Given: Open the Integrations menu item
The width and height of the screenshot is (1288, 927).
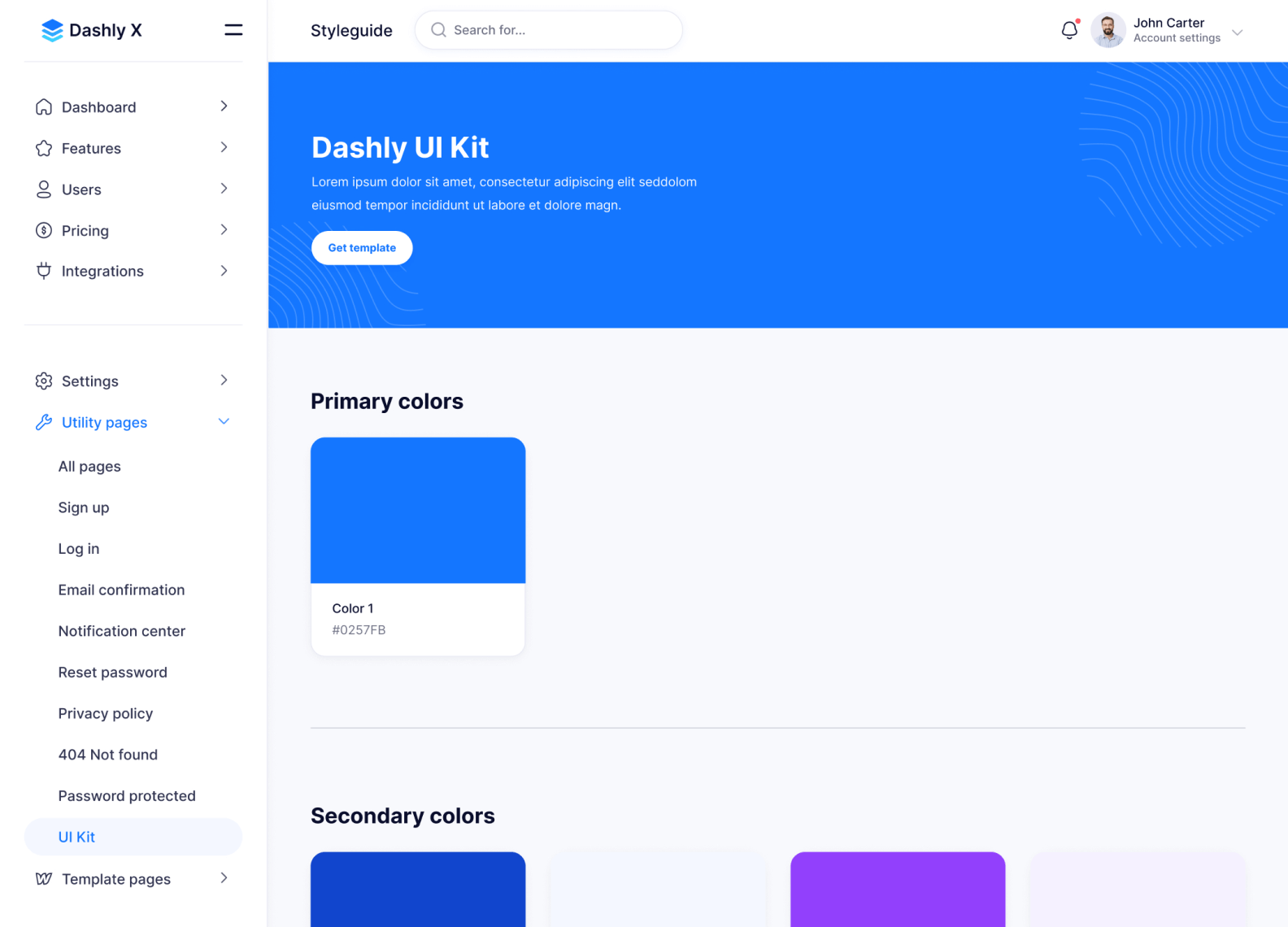Looking at the screenshot, I should [x=133, y=271].
